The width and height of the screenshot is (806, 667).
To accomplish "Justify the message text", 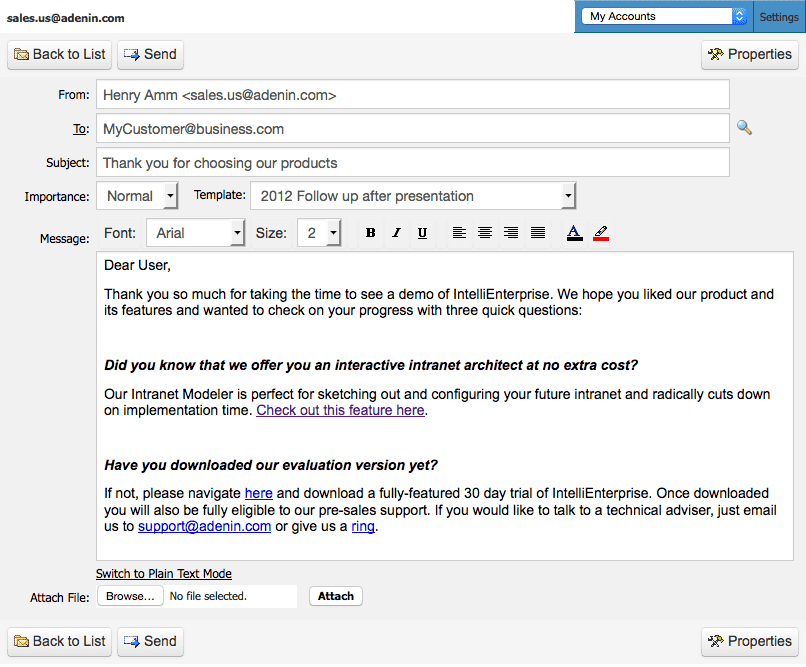I will (x=538, y=233).
